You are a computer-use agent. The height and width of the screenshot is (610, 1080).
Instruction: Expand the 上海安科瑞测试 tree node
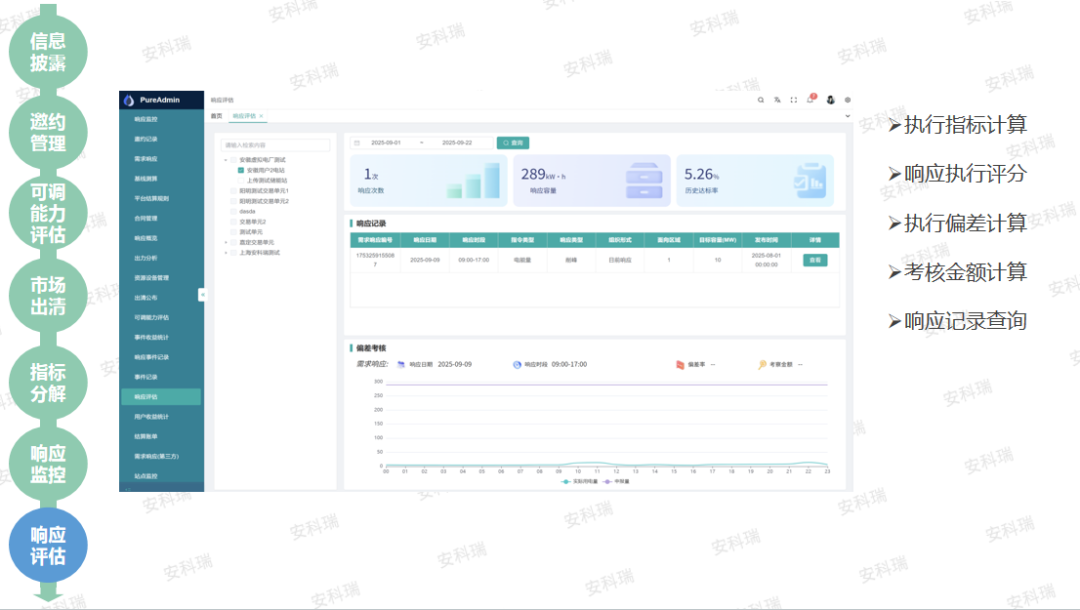[226, 253]
